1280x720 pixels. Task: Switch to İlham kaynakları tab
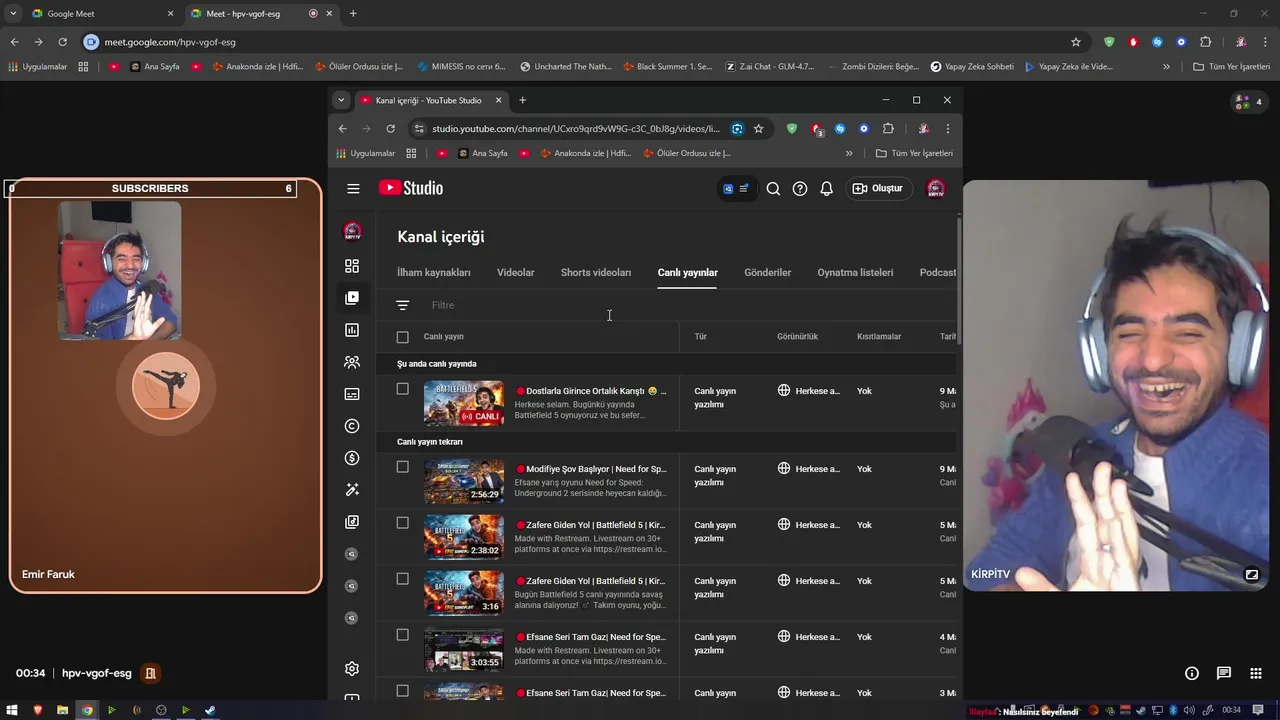coord(434,272)
